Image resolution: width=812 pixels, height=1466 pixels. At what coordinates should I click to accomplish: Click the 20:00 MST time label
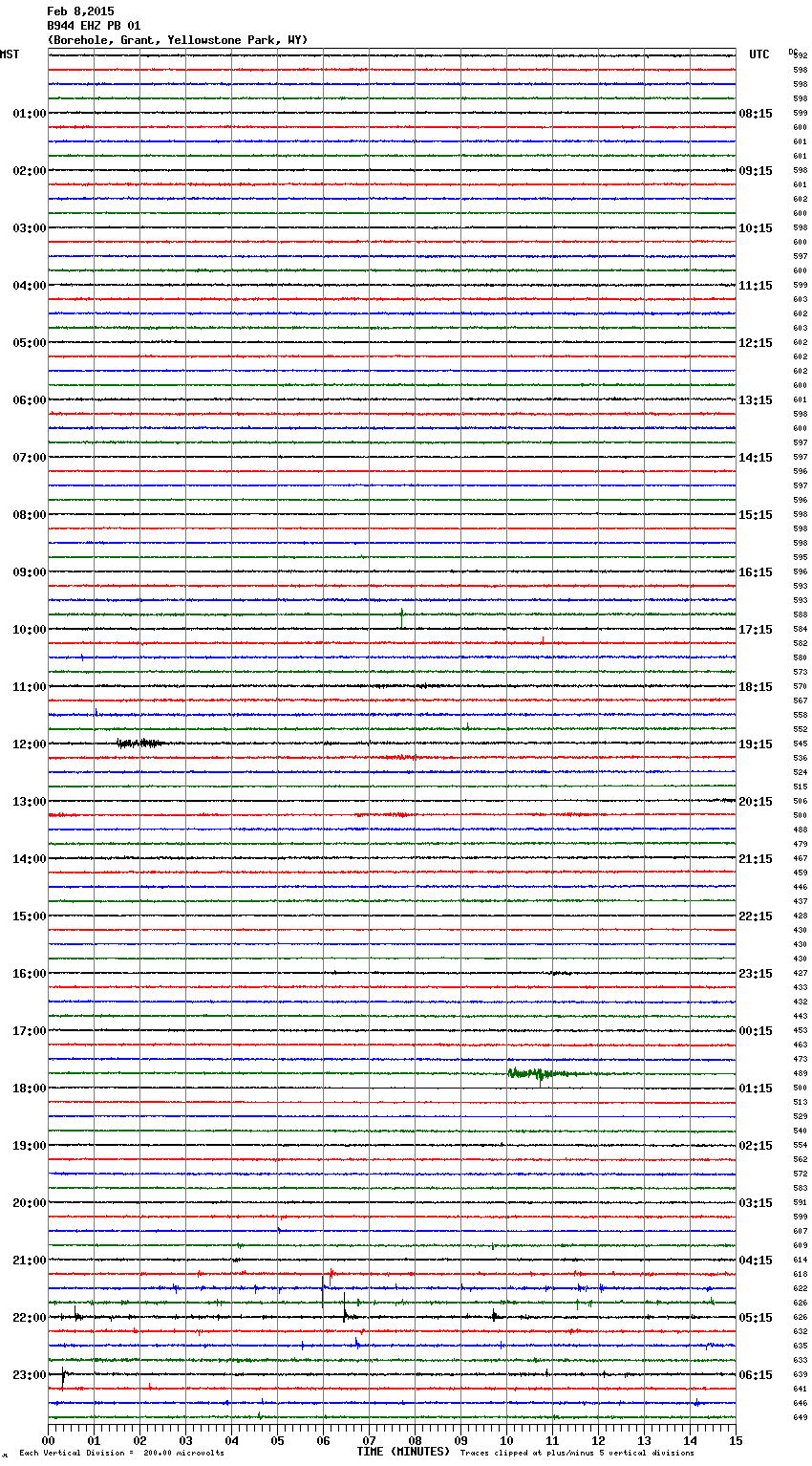coord(30,1203)
